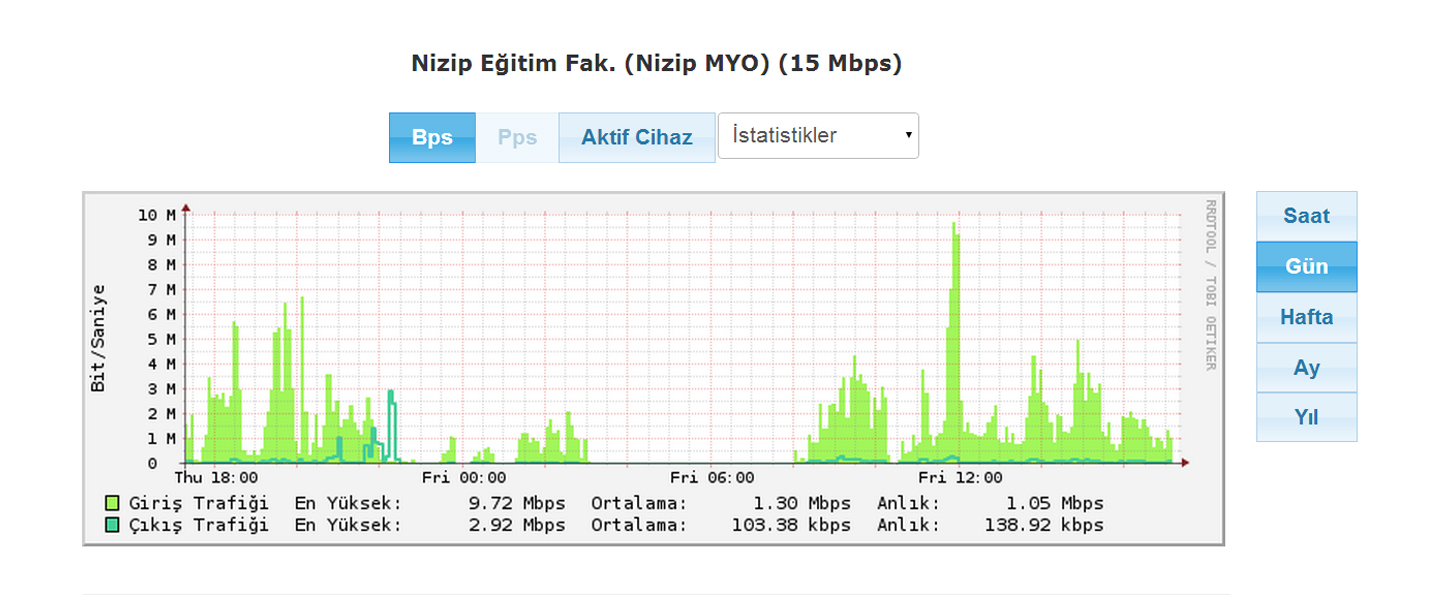1444x614 pixels.
Task: Click the Thu 18:00 time axis label
Action: coord(215,478)
